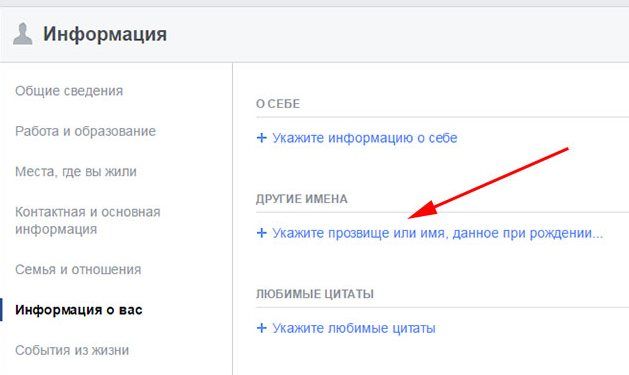Click the Информация page heading
Image resolution: width=629 pixels, height=375 pixels.
(x=105, y=34)
